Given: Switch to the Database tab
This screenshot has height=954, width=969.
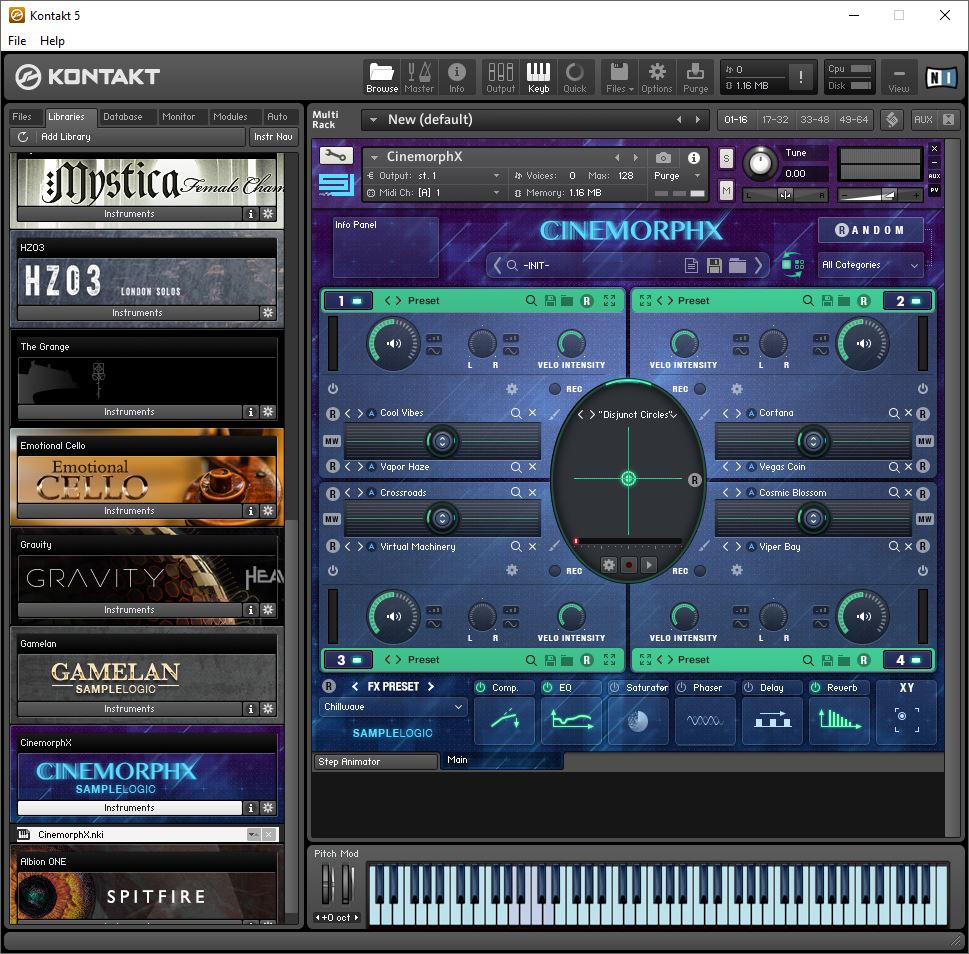Looking at the screenshot, I should tap(122, 117).
